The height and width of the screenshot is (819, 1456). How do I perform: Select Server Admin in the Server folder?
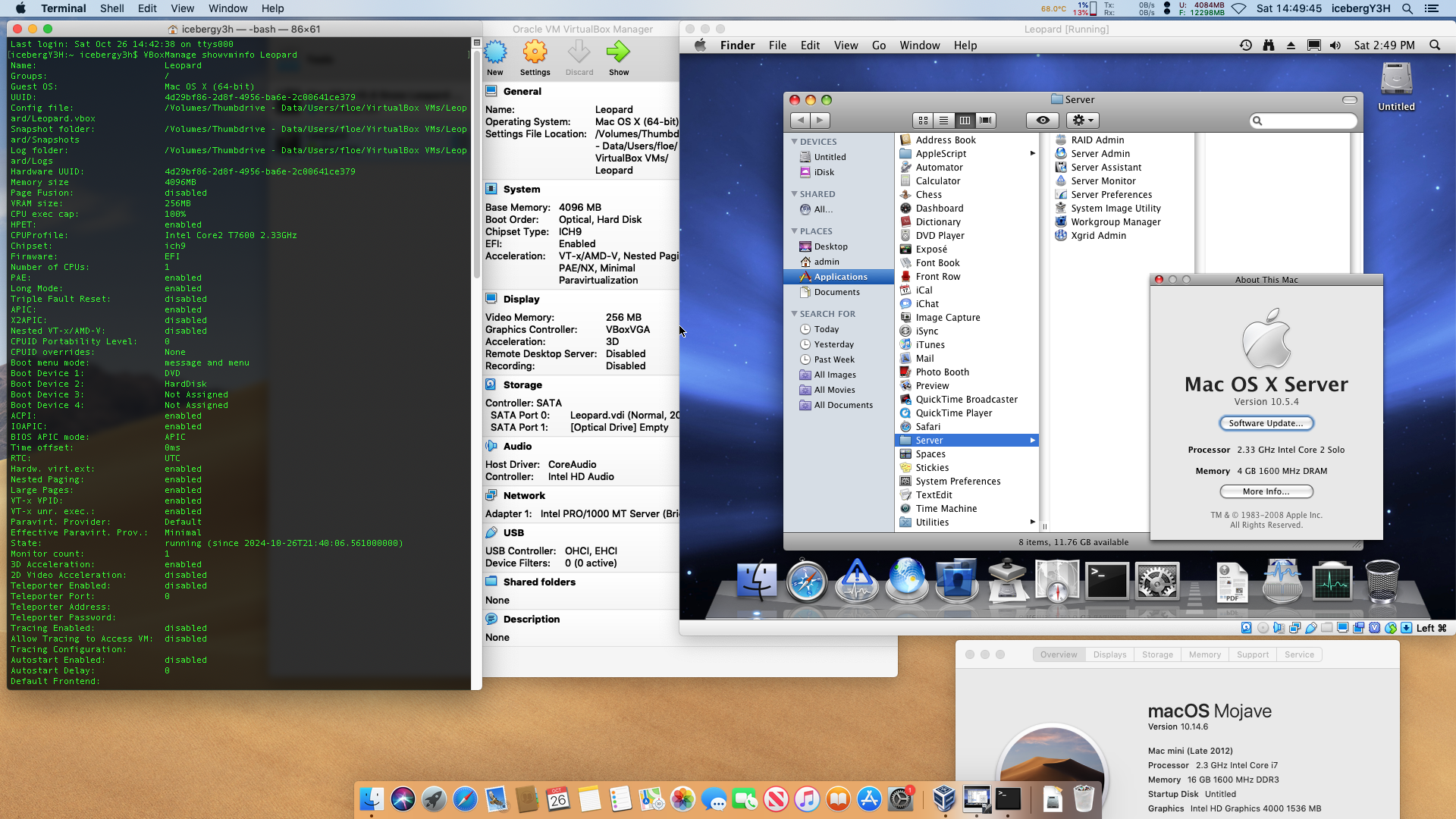(x=1100, y=154)
